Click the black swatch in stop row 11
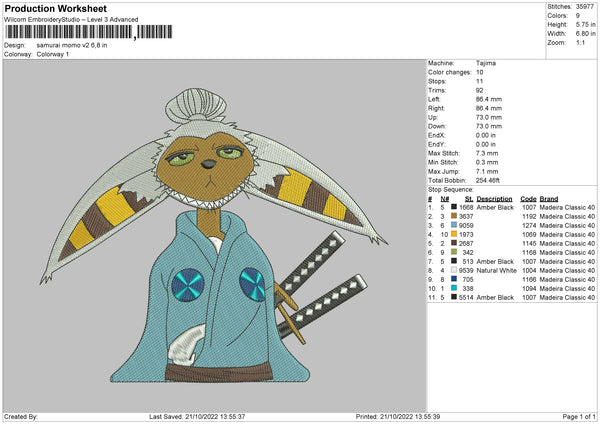The height and width of the screenshot is (424, 600). pyautogui.click(x=454, y=297)
